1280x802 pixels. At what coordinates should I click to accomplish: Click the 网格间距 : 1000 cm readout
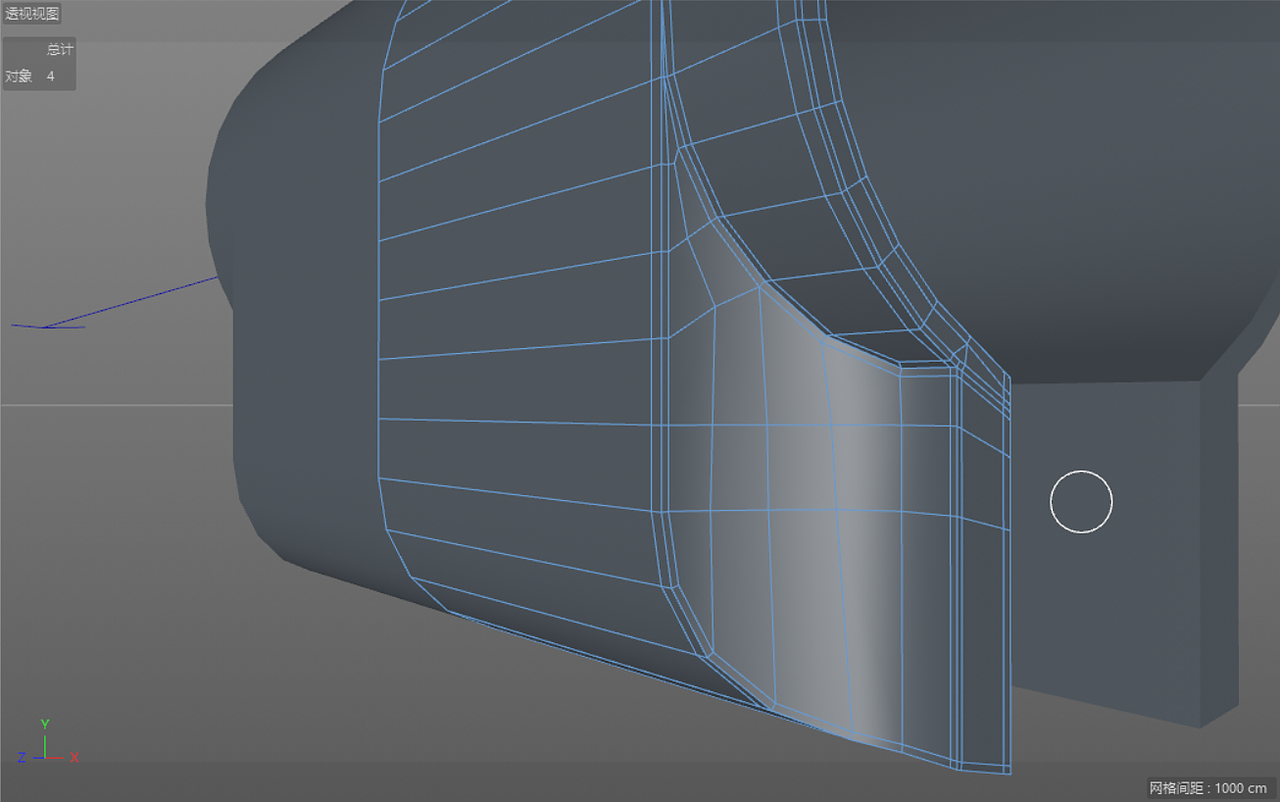click(1208, 788)
